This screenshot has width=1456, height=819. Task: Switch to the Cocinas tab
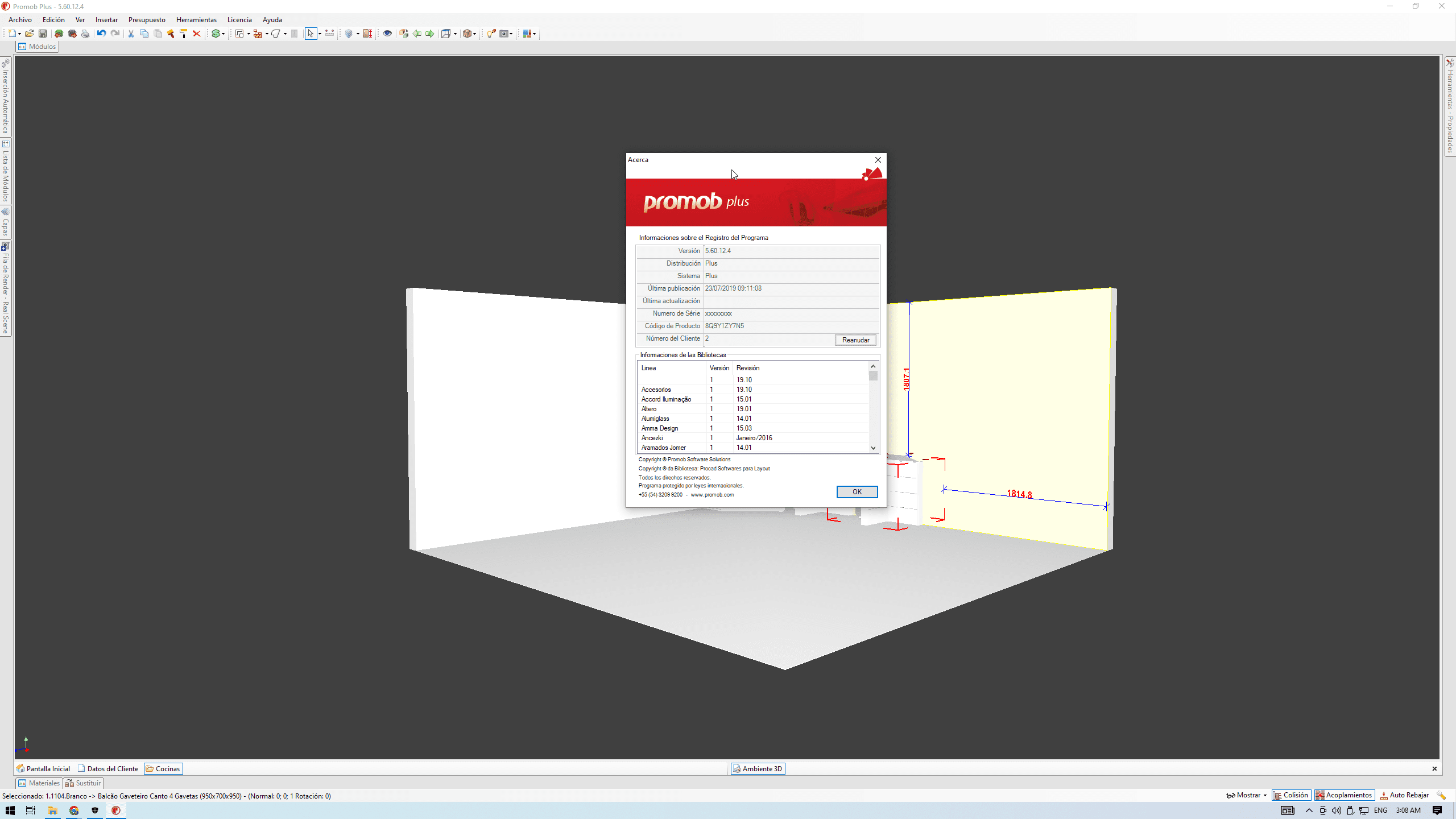pyautogui.click(x=164, y=768)
